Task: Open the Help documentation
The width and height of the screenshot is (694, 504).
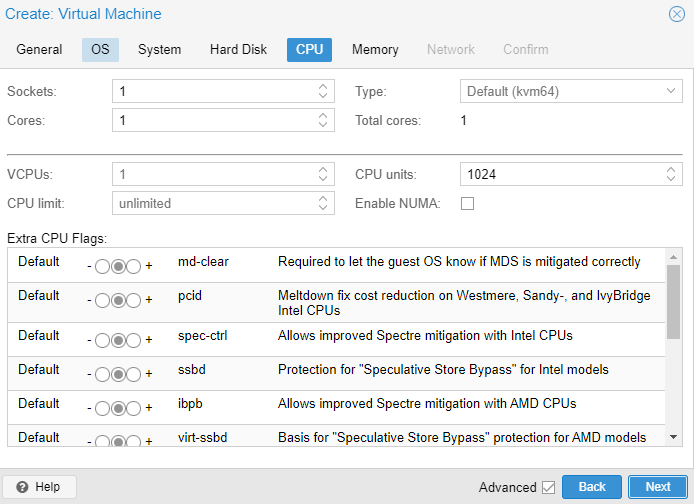Action: (39, 487)
